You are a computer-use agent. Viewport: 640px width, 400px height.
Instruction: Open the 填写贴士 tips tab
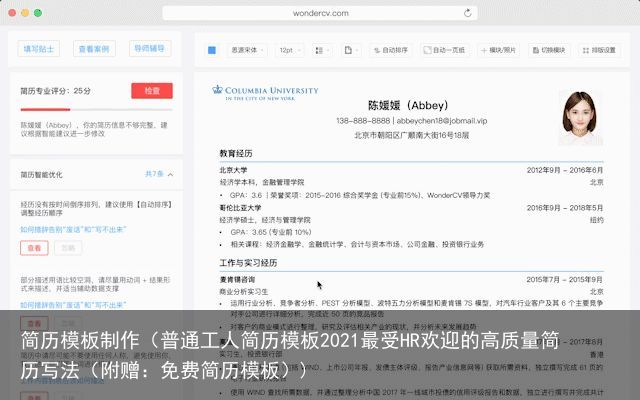39,49
